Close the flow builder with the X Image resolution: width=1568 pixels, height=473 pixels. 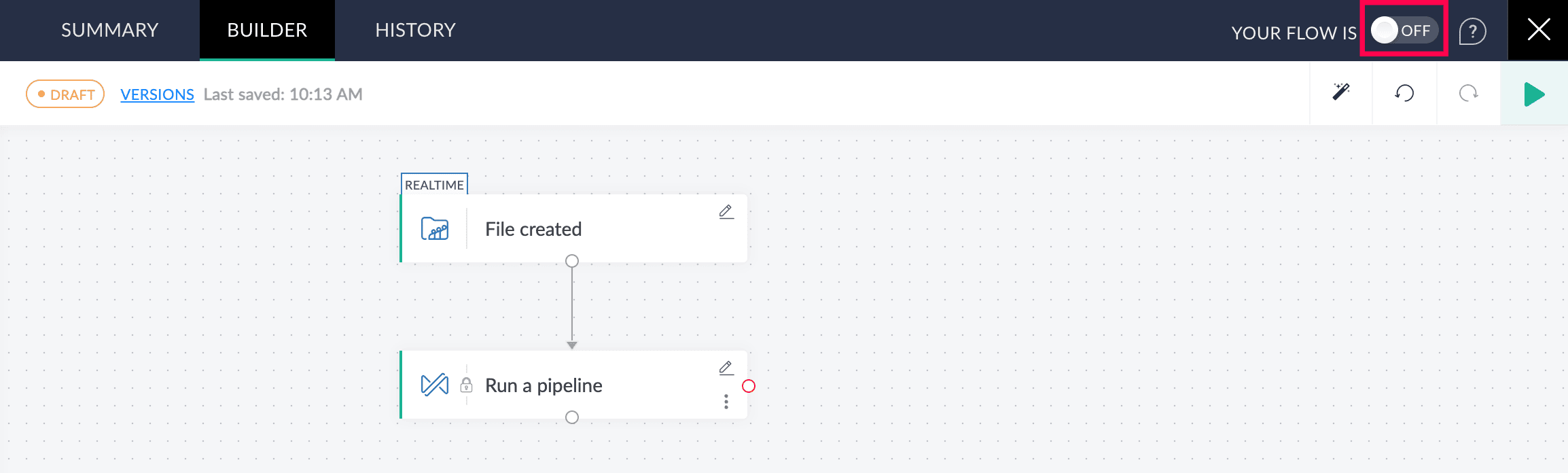[x=1538, y=30]
